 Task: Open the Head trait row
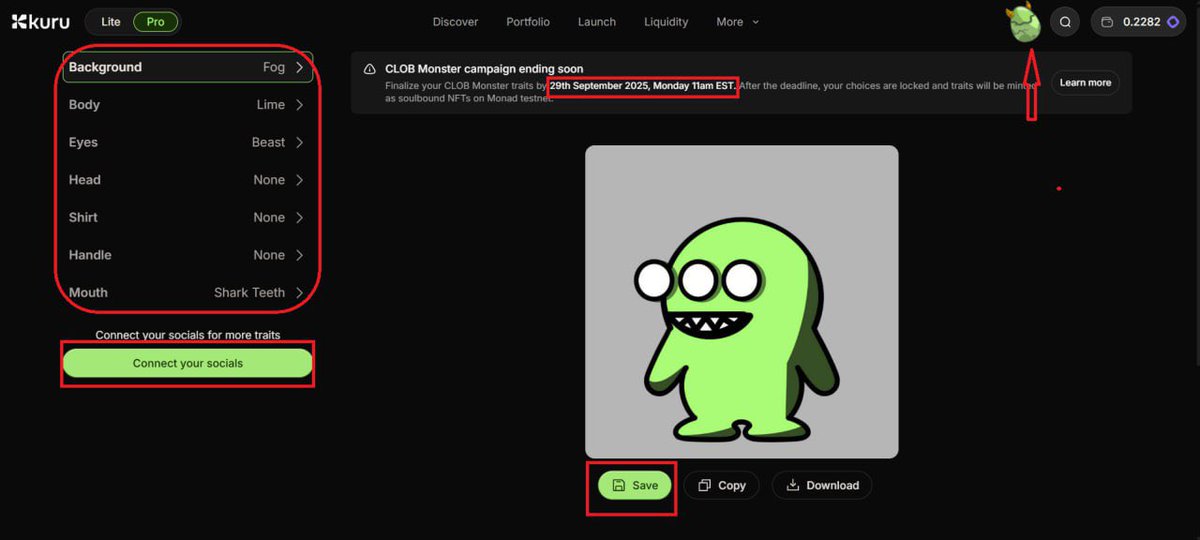pos(188,180)
